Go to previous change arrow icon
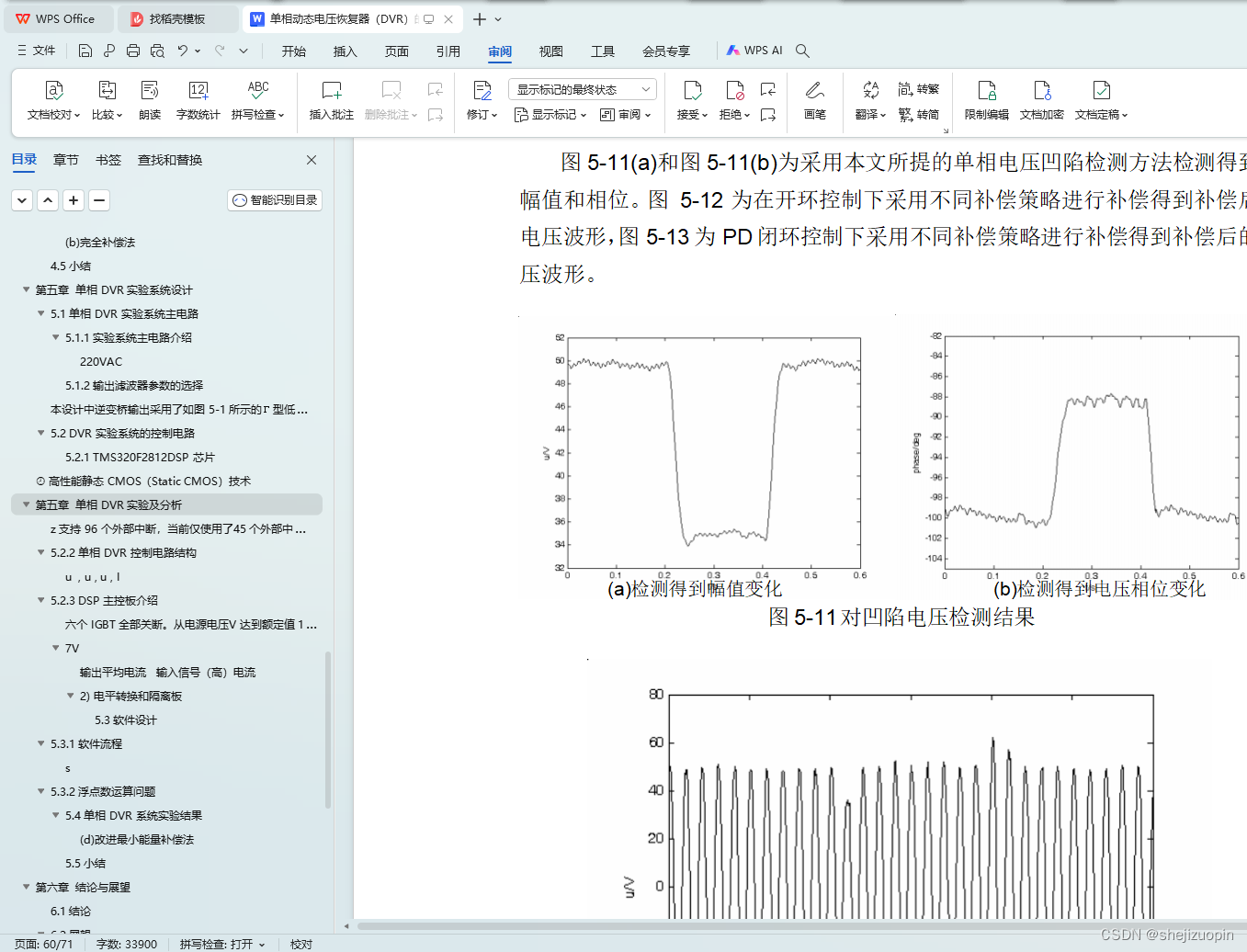The width and height of the screenshot is (1247, 952). point(768,89)
